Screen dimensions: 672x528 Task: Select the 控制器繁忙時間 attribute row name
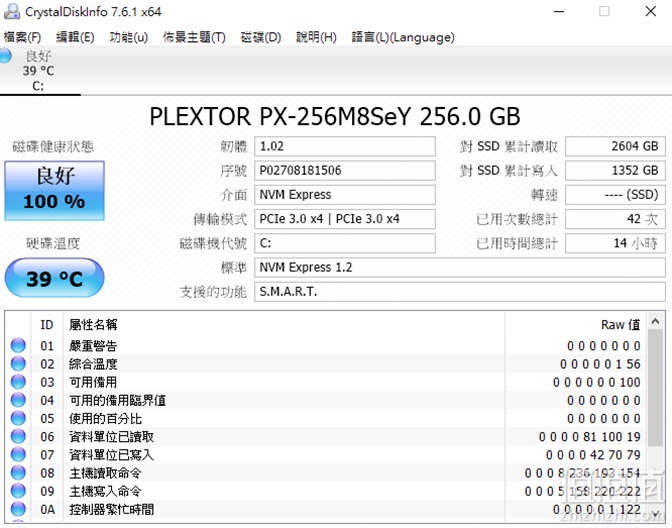111,510
